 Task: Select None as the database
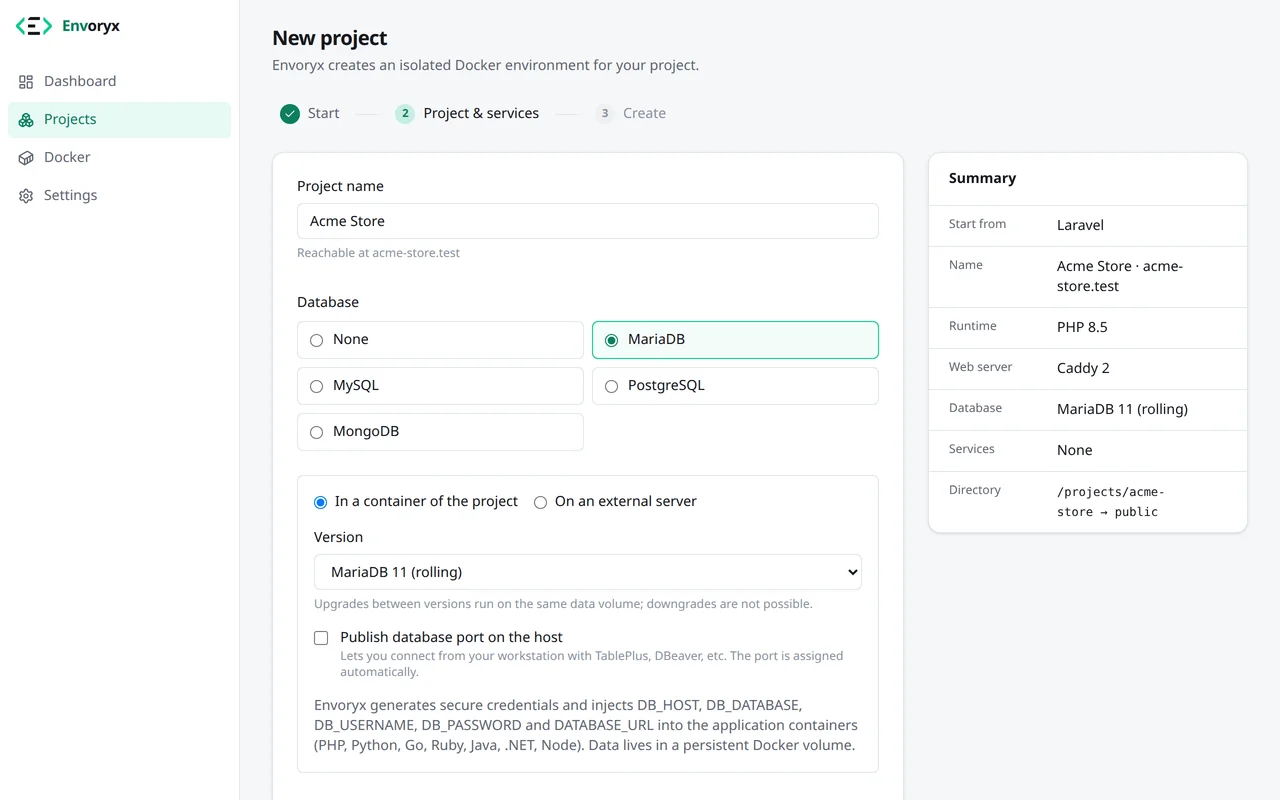click(x=440, y=340)
